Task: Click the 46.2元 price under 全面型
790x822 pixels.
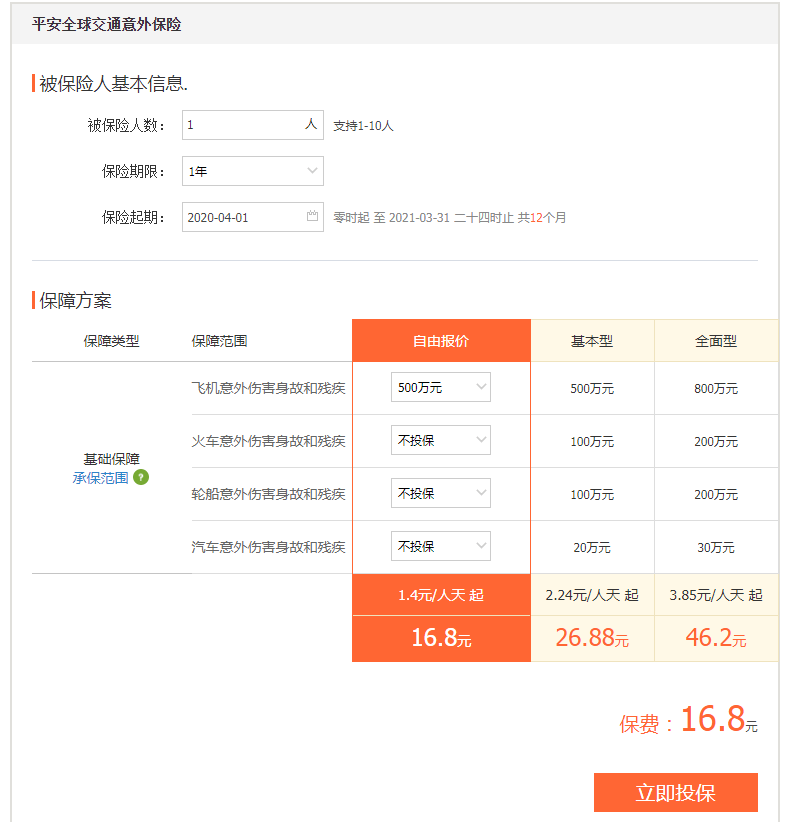Action: (716, 638)
